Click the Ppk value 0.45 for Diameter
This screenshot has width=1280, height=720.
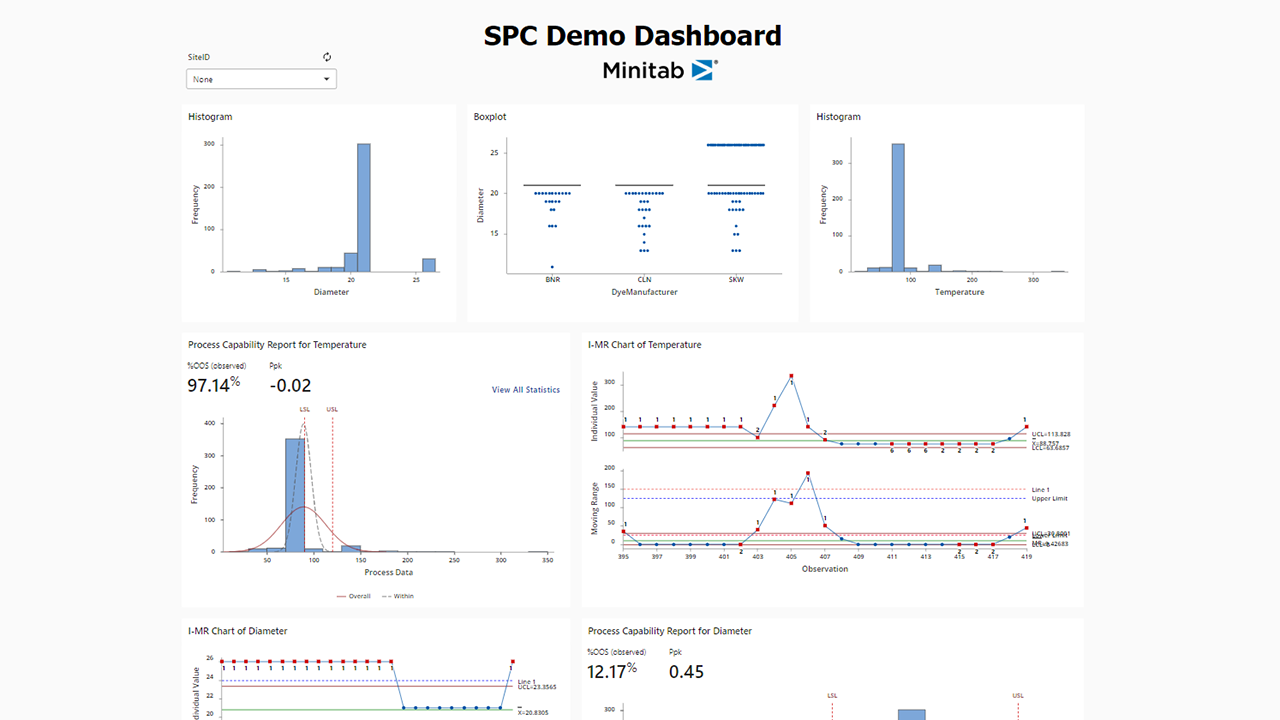pyautogui.click(x=687, y=671)
